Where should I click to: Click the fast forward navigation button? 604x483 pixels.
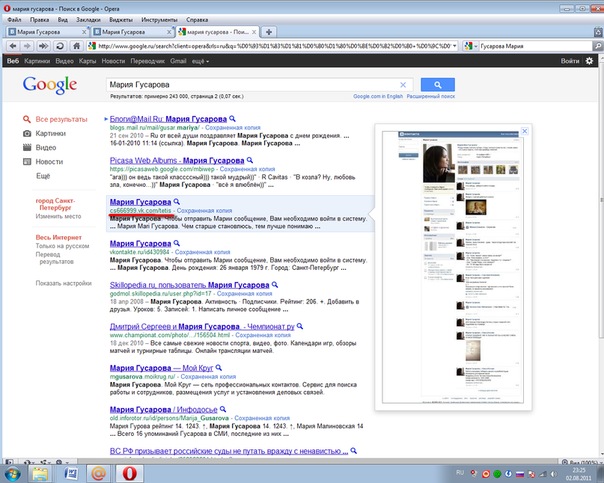pyautogui.click(x=43, y=46)
